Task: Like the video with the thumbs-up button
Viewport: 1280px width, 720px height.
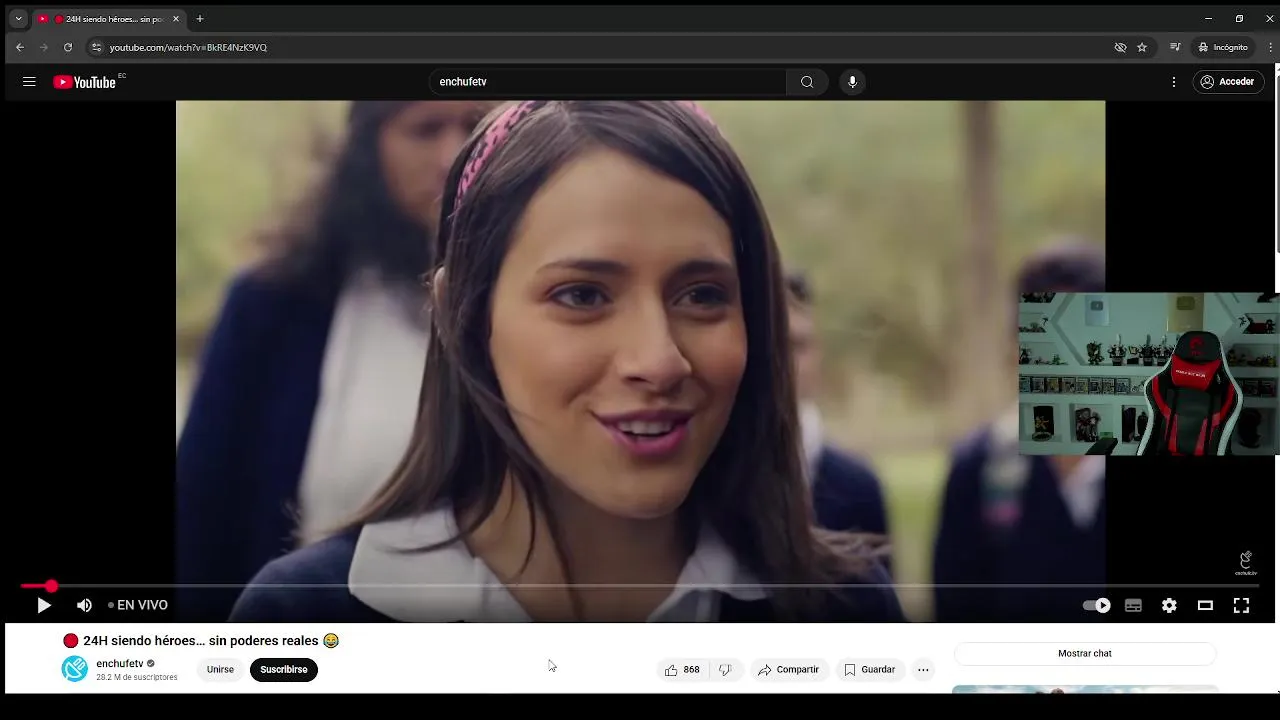Action: (683, 670)
